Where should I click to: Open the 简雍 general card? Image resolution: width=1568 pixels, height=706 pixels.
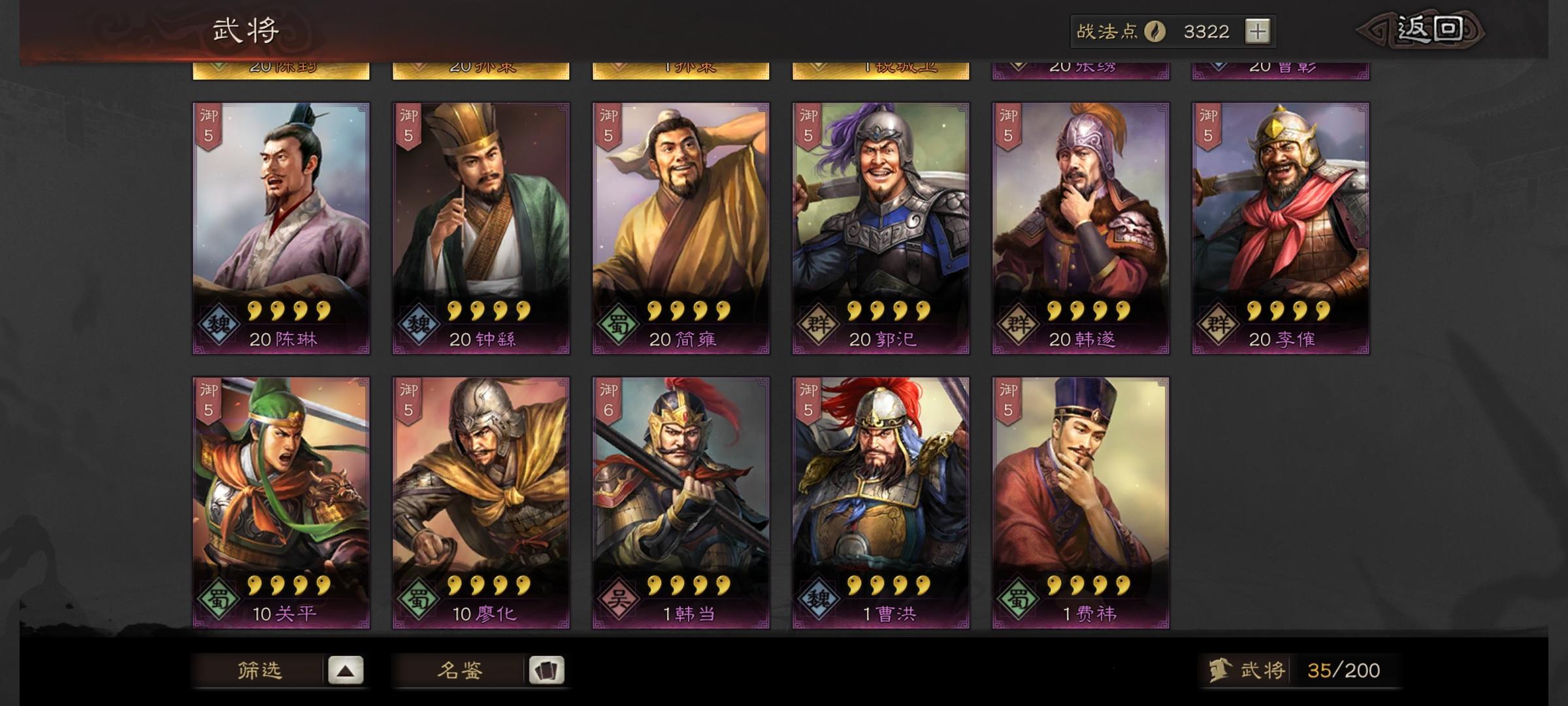(x=681, y=228)
